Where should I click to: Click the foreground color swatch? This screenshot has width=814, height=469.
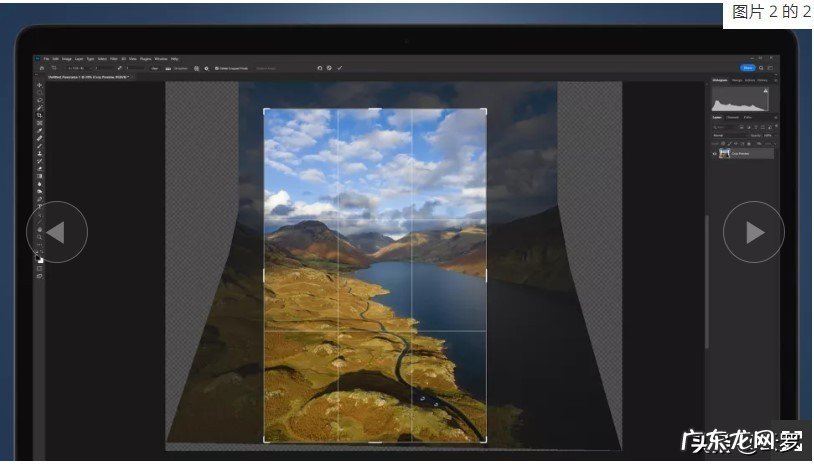39,257
